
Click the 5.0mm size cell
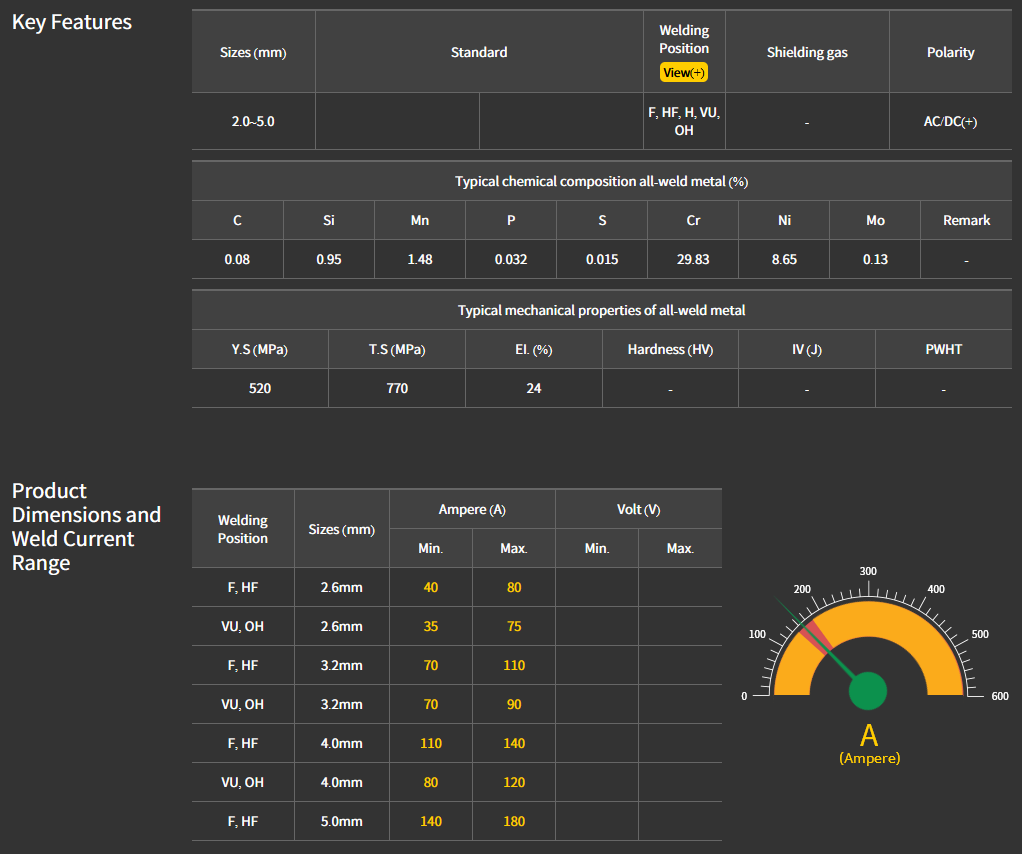(x=342, y=821)
